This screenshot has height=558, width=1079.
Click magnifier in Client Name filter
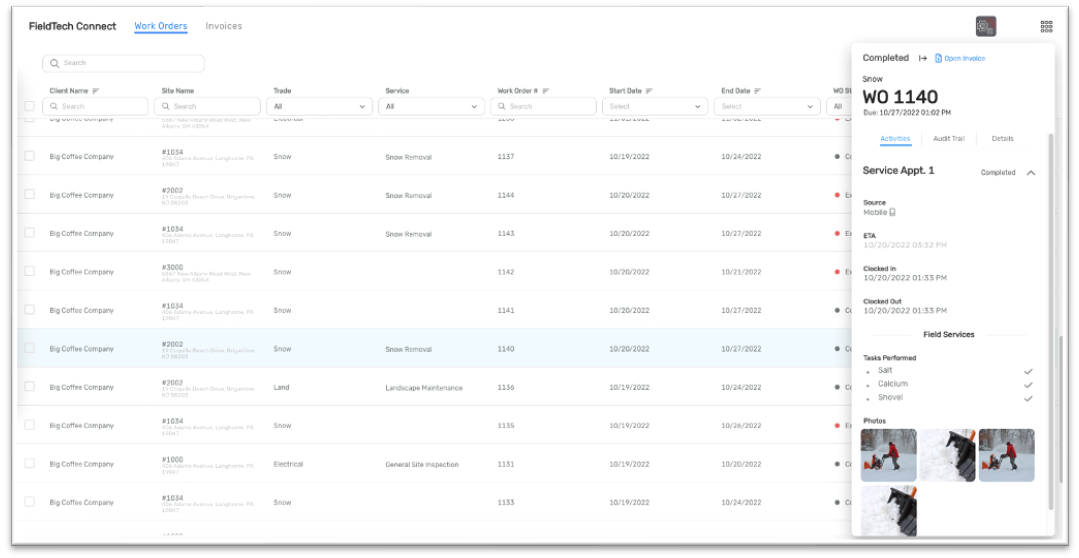tap(54, 107)
